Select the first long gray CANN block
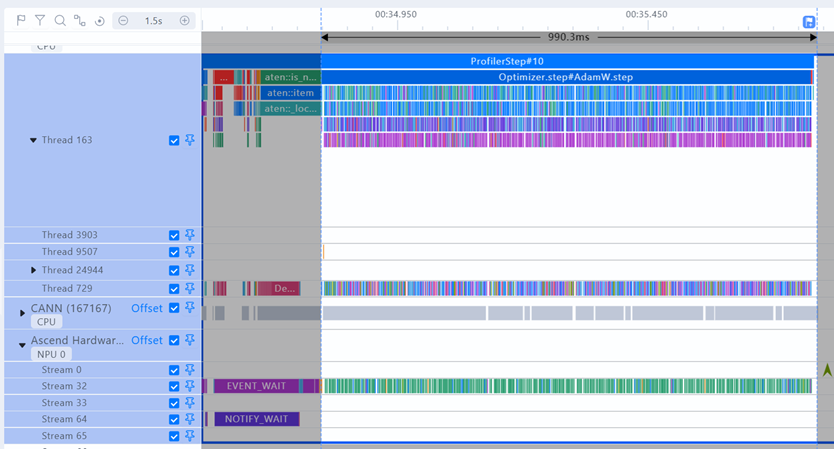 click(x=404, y=313)
